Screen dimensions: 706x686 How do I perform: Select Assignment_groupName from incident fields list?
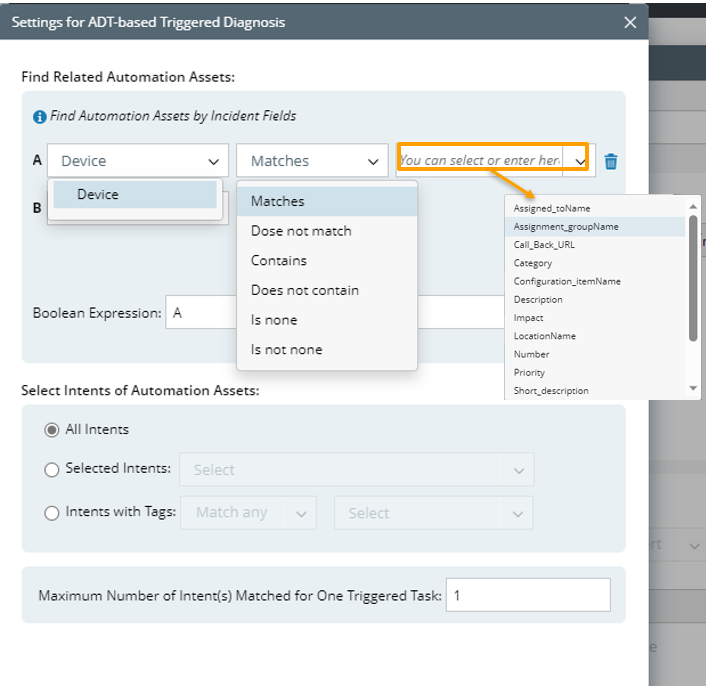(566, 227)
